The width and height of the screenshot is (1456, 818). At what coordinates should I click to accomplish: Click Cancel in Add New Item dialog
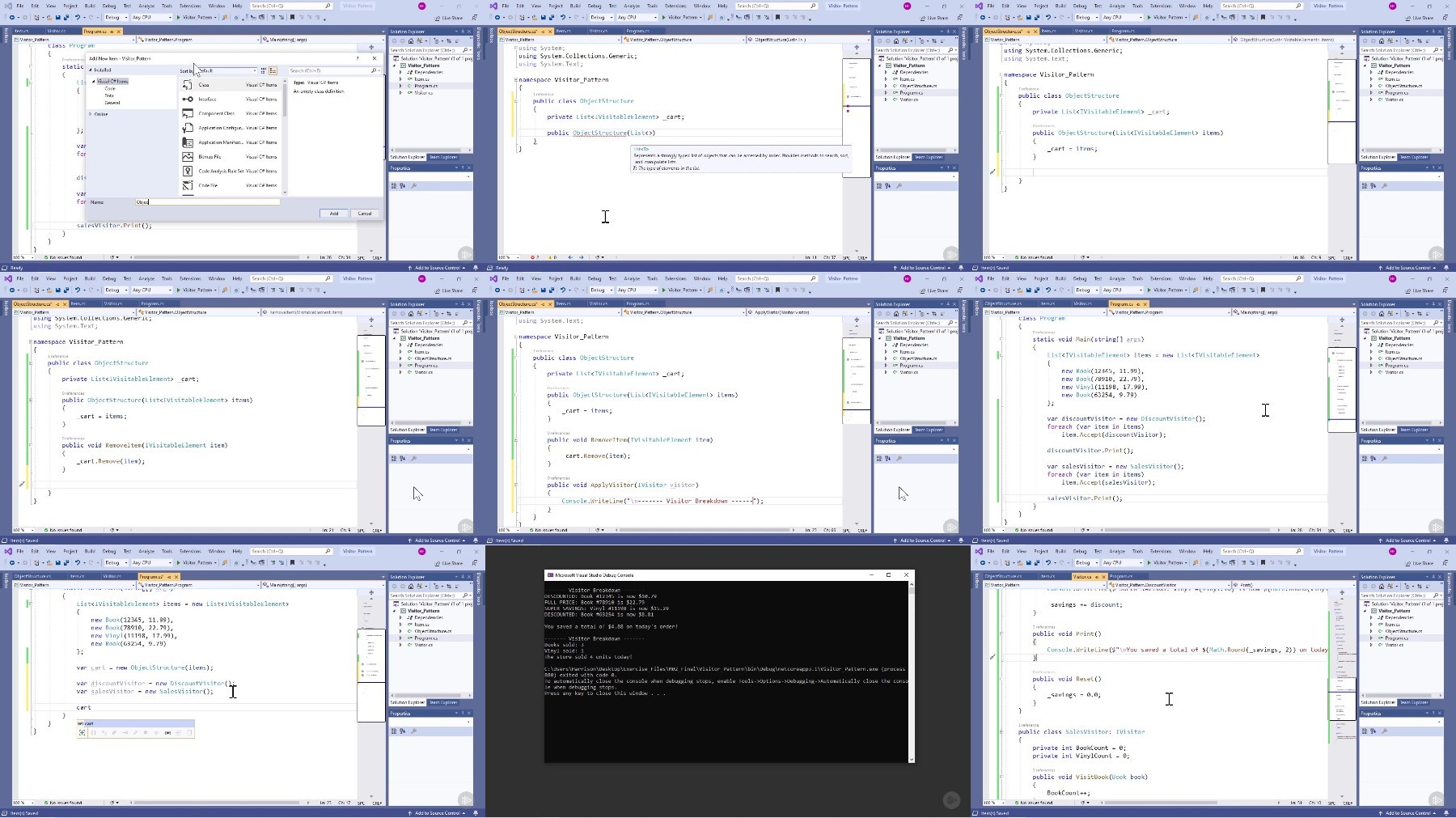365,214
